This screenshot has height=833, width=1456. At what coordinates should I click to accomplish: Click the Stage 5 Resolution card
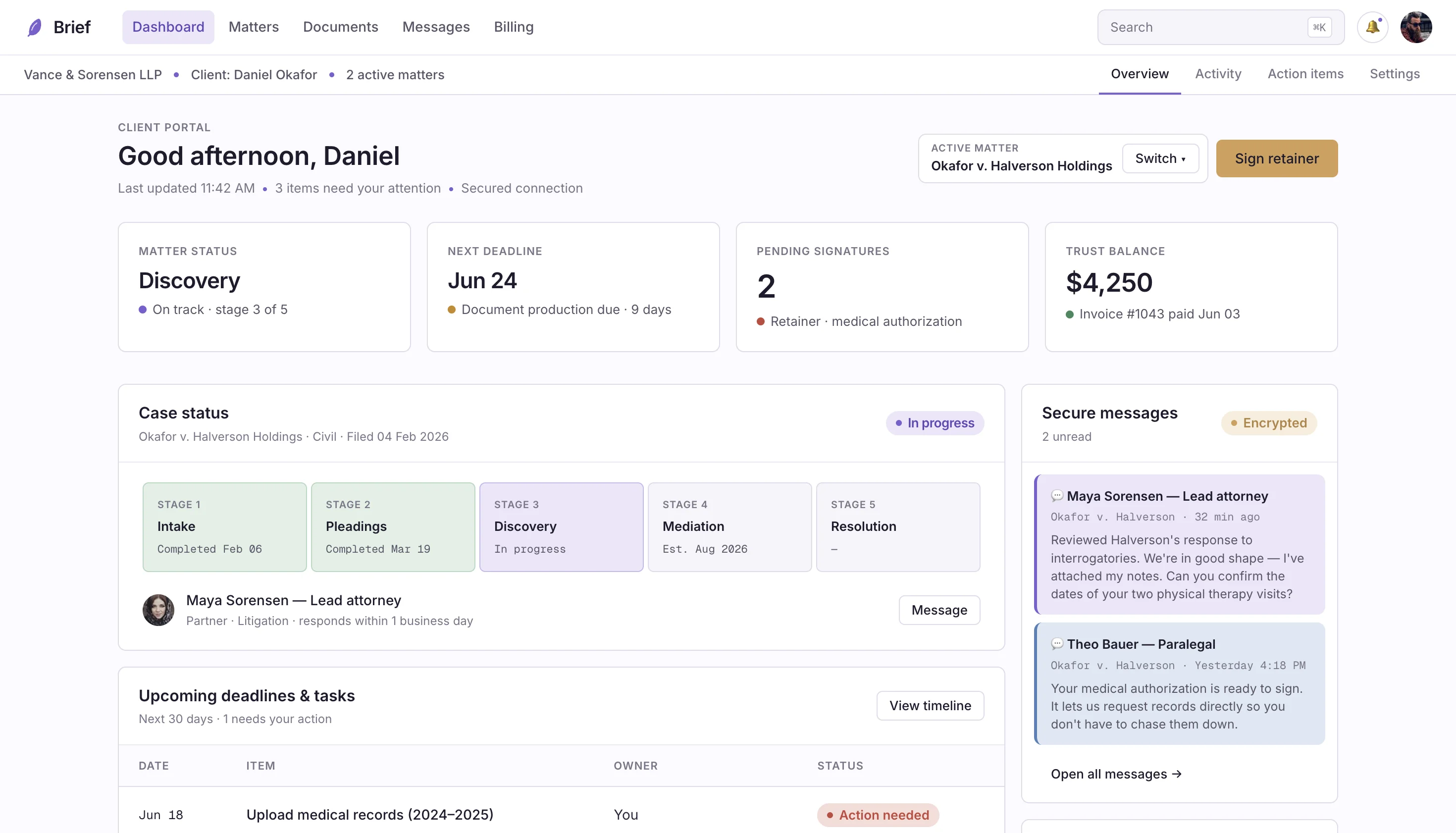click(898, 527)
